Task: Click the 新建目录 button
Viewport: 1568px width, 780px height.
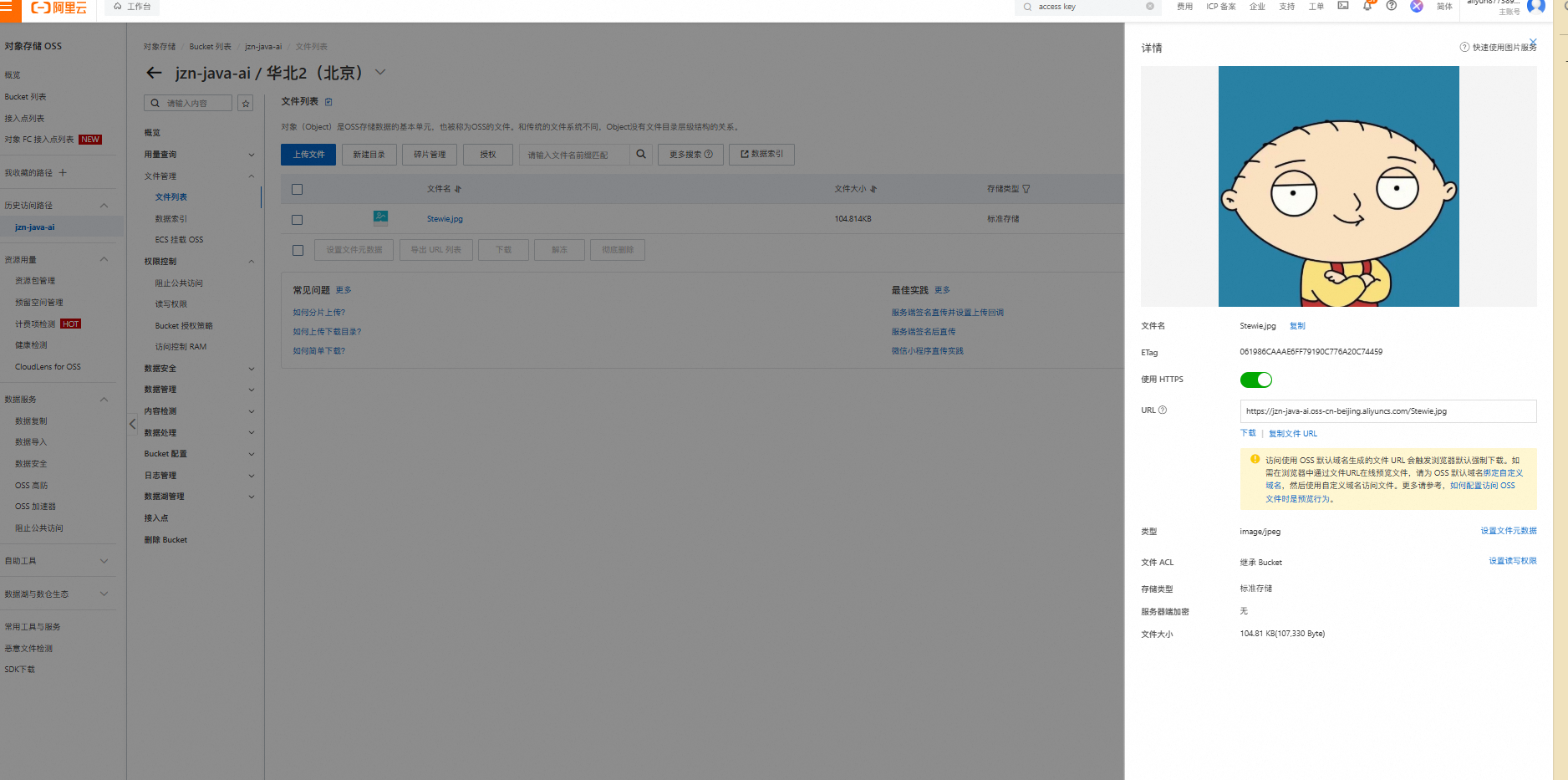Action: pos(369,155)
